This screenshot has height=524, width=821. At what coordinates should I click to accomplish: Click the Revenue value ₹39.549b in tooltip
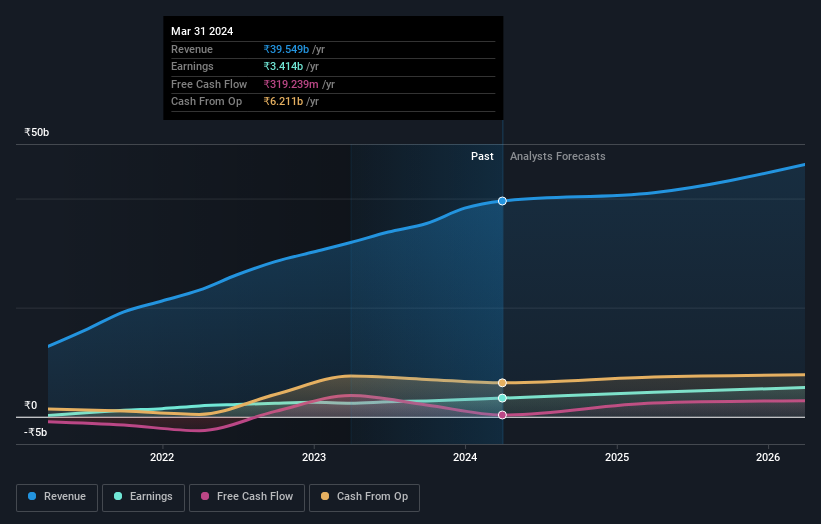coord(286,49)
